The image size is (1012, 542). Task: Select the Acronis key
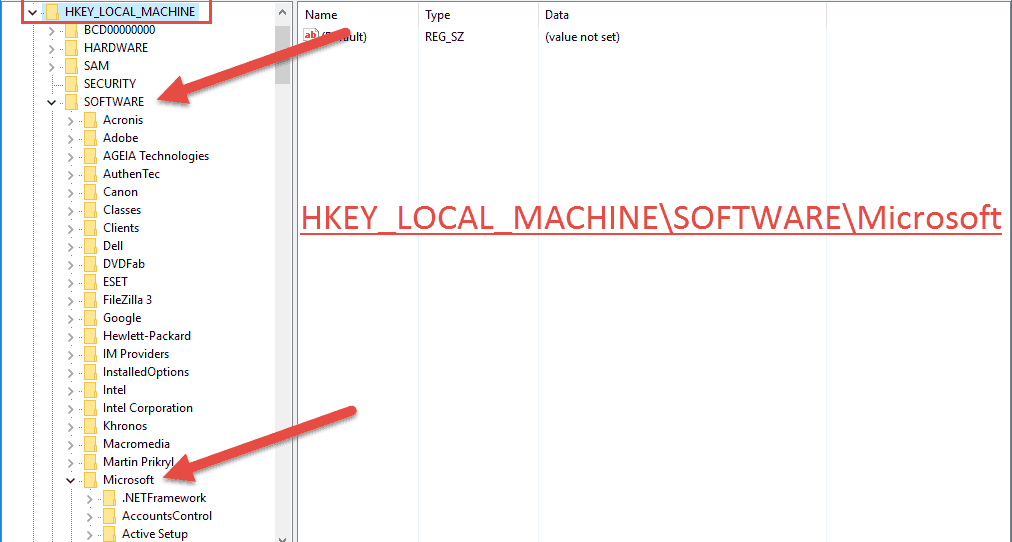[123, 120]
